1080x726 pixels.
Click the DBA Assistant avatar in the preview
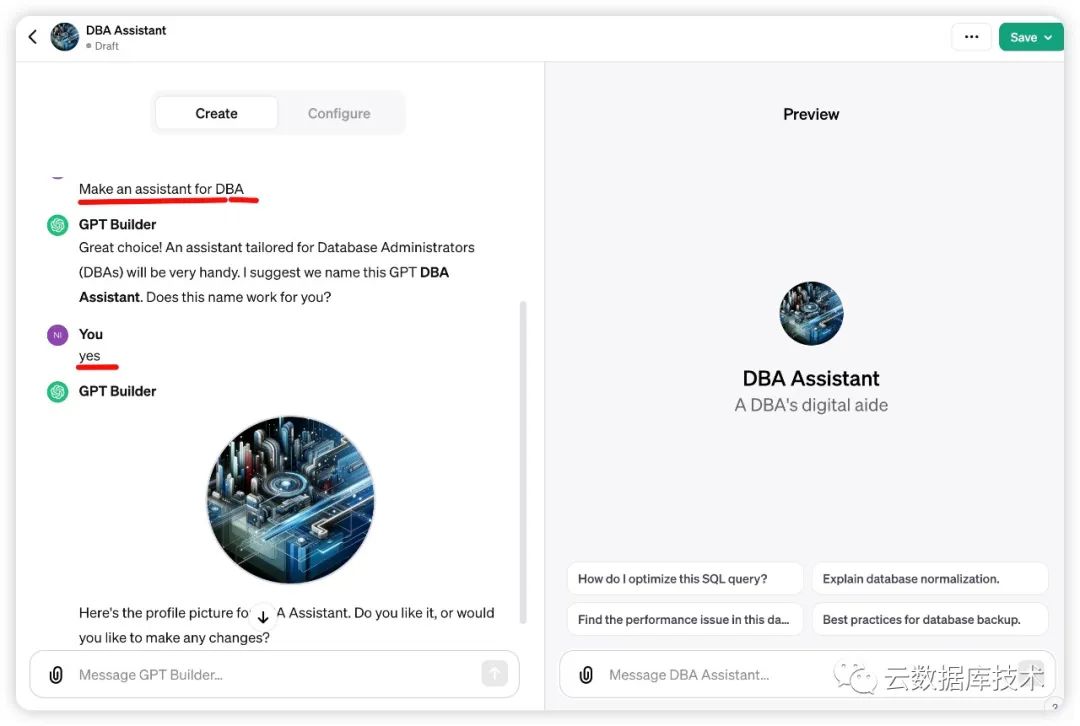(811, 313)
